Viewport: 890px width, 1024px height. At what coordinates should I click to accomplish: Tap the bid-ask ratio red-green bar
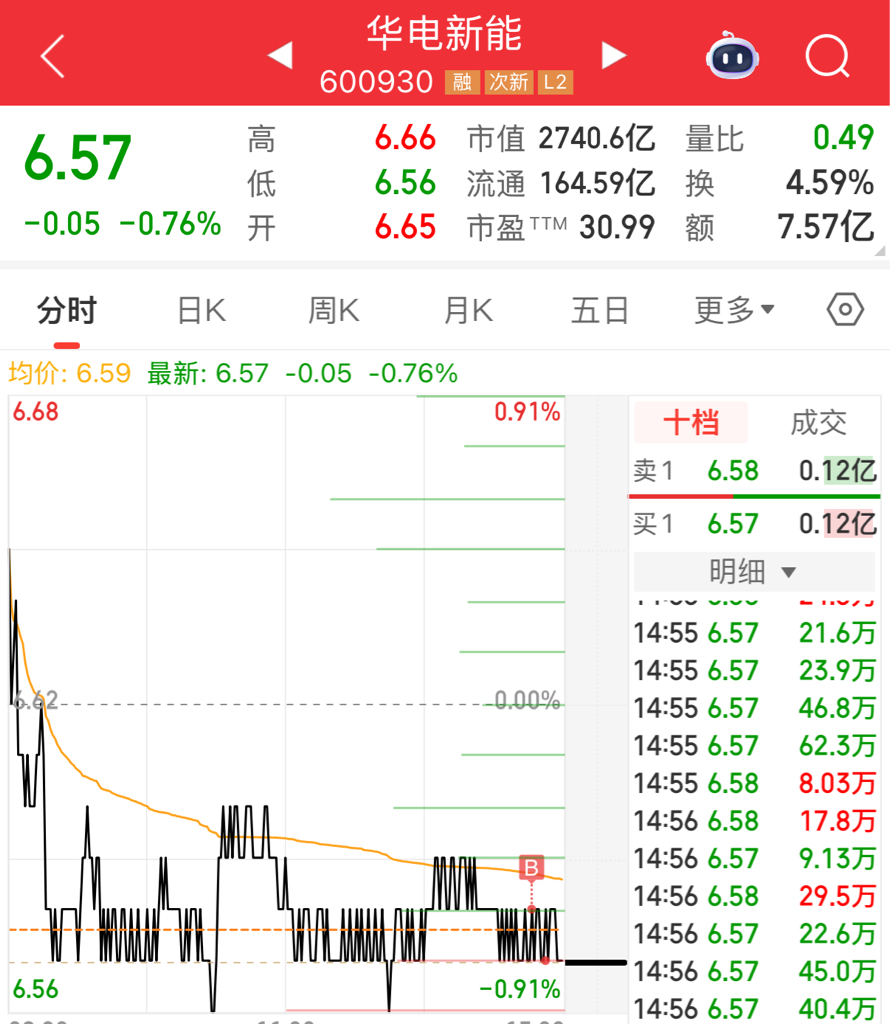[754, 497]
